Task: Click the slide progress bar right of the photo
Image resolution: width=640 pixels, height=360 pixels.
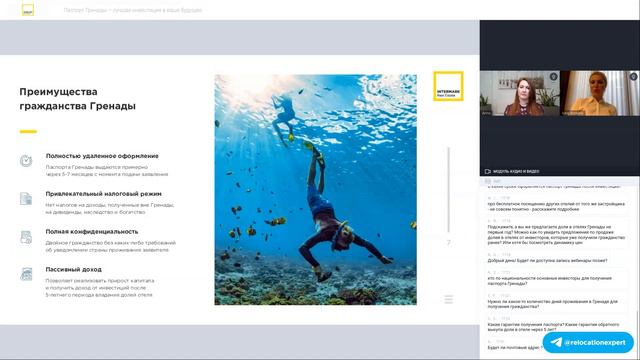Action: click(449, 190)
